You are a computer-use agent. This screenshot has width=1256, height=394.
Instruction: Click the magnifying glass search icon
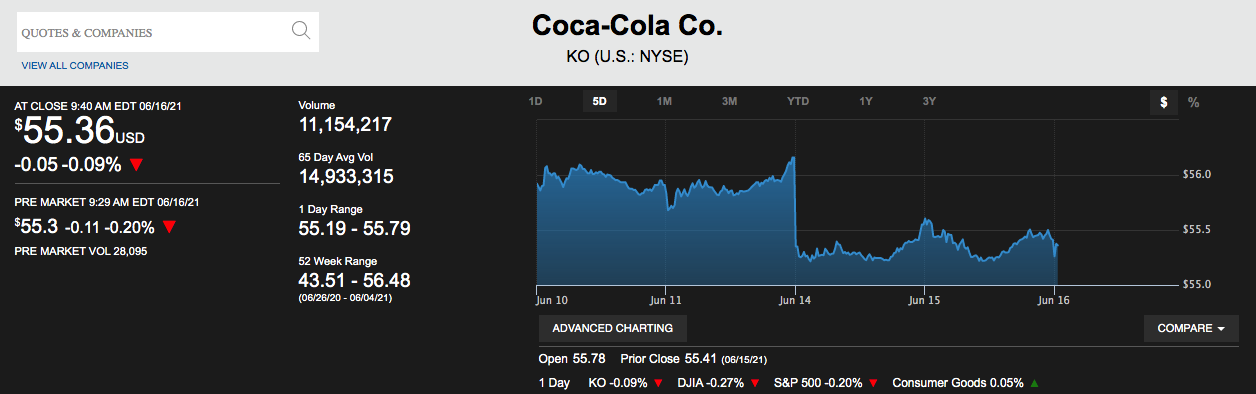click(x=301, y=30)
